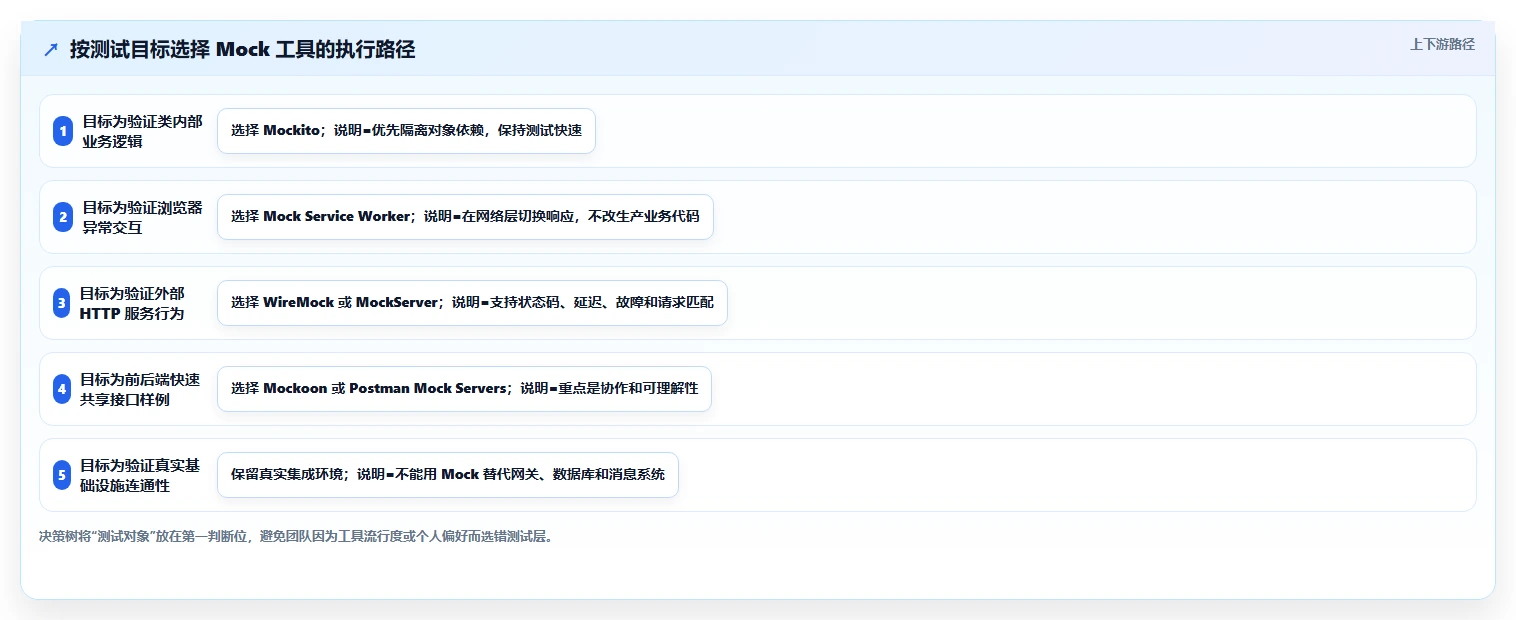1516x620 pixels.
Task: Click the step 2 number badge
Action: [63, 217]
